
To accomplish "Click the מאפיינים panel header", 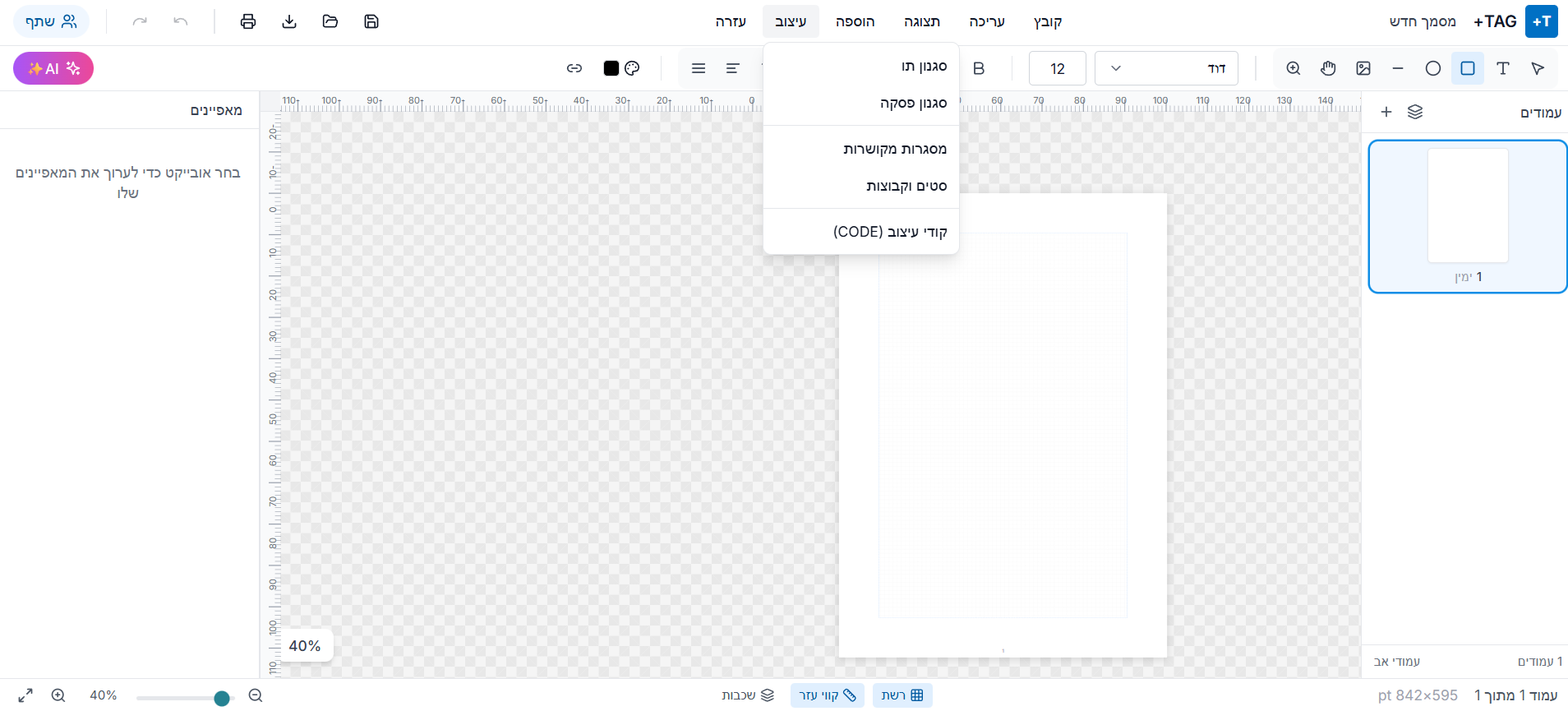I will click(x=216, y=110).
